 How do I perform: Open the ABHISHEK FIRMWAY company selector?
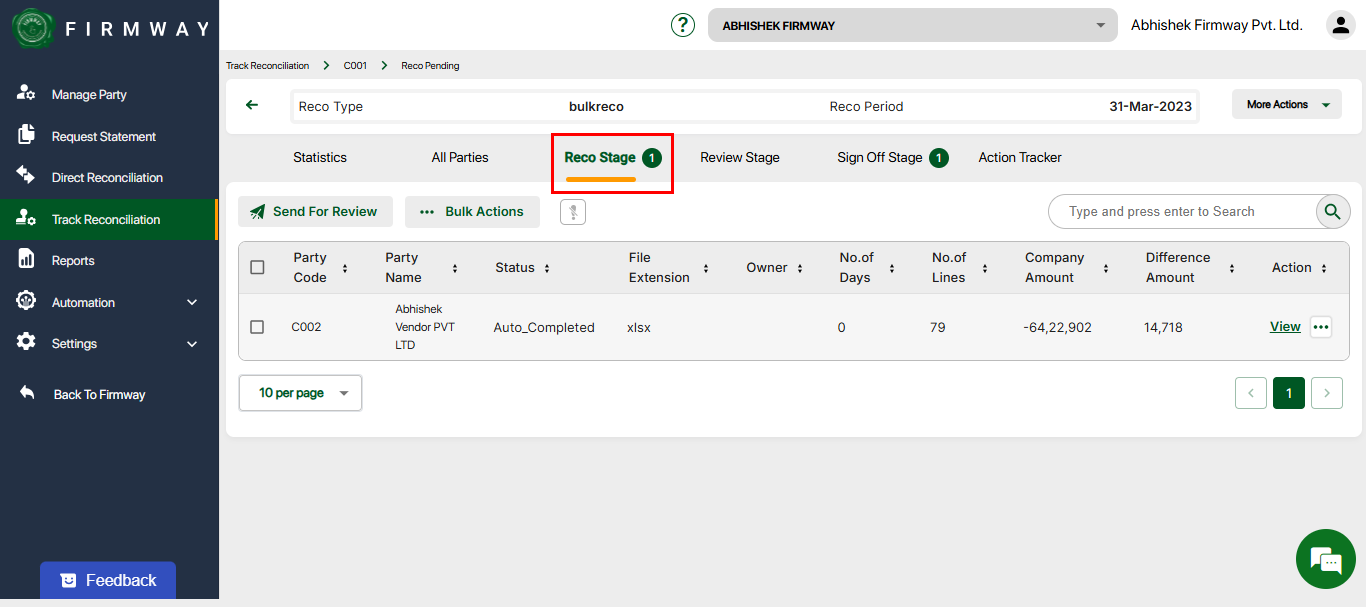click(912, 25)
